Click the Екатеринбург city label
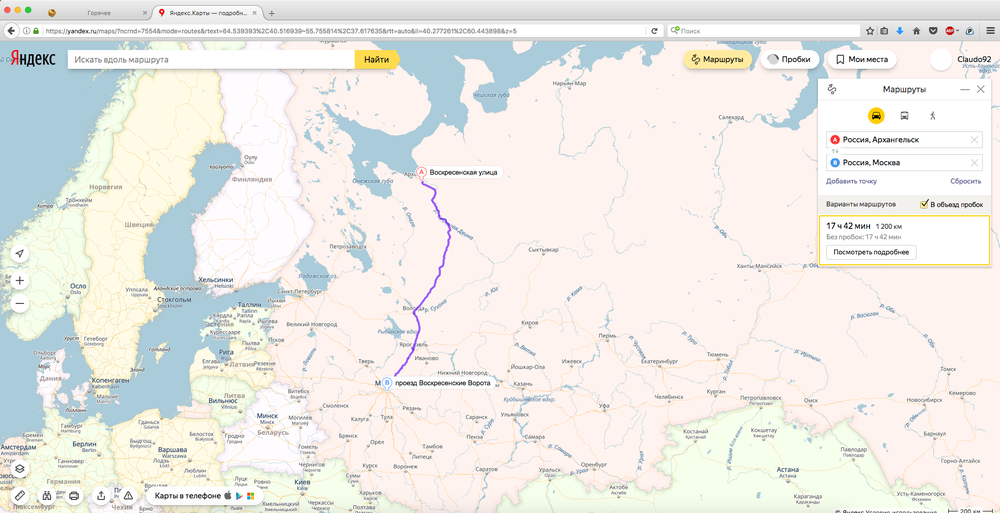The height and width of the screenshot is (513, 1000). 657,362
